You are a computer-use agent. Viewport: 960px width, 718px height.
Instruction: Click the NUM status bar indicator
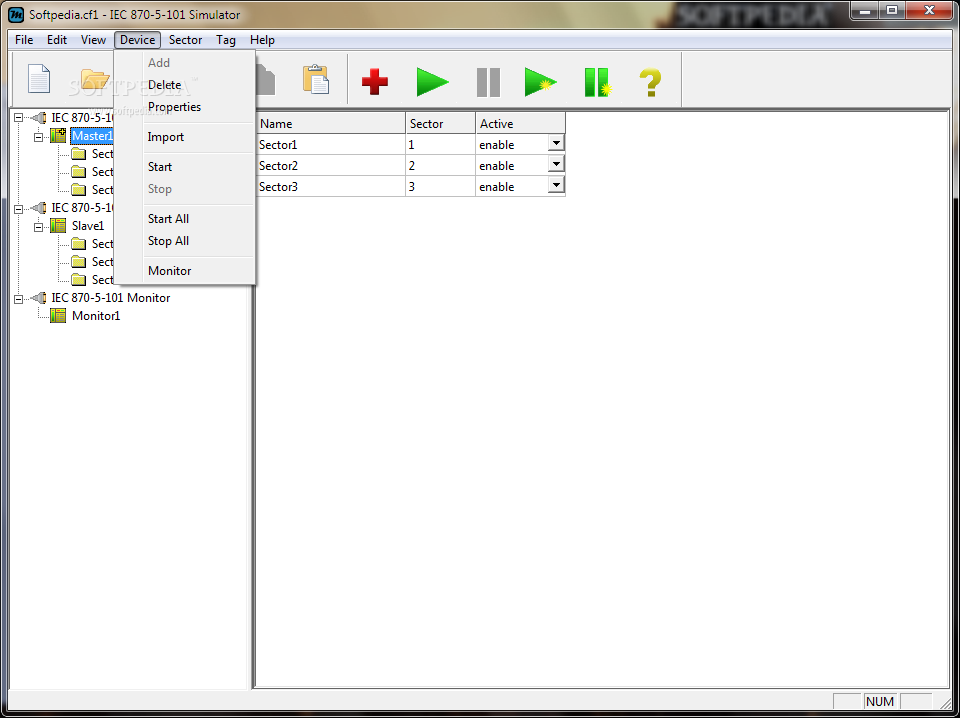(x=880, y=701)
